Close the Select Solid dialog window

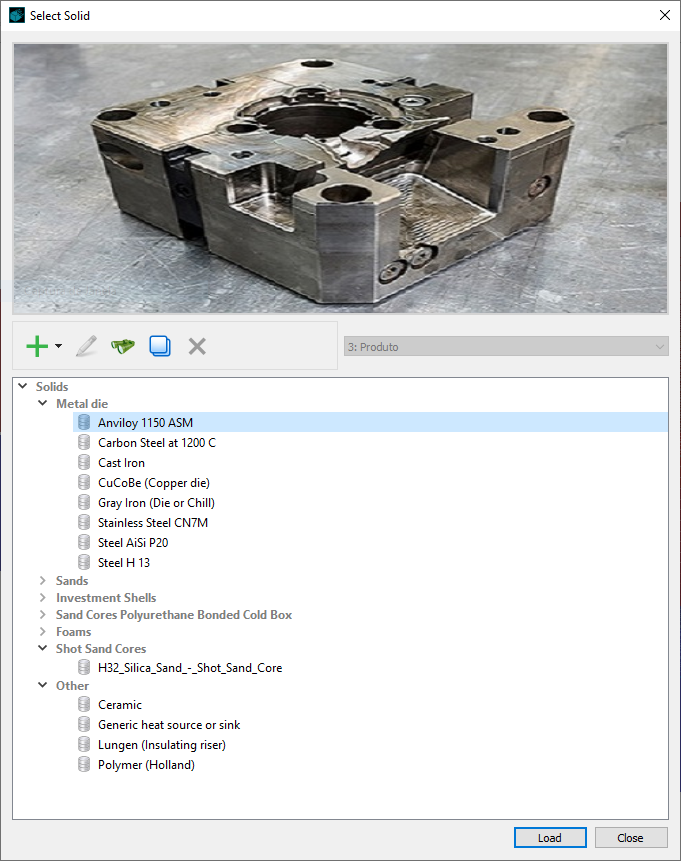pyautogui.click(x=665, y=15)
